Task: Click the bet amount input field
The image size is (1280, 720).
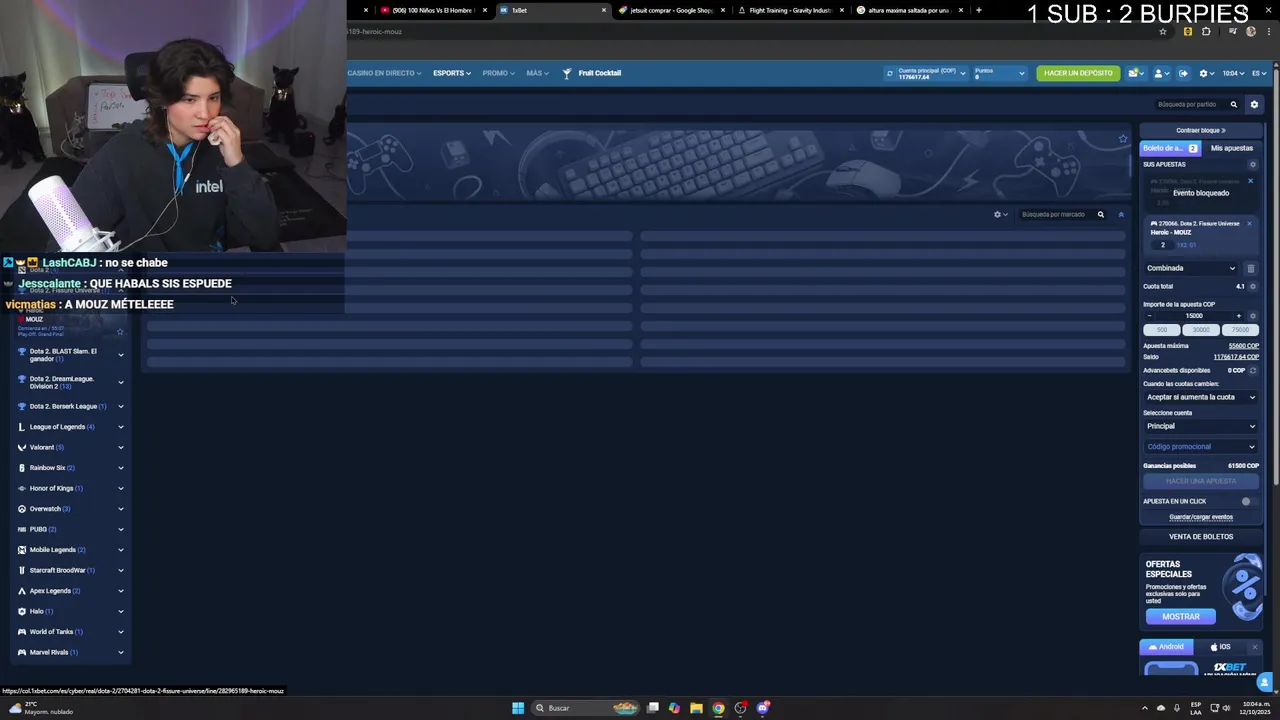Action: coord(1194,316)
